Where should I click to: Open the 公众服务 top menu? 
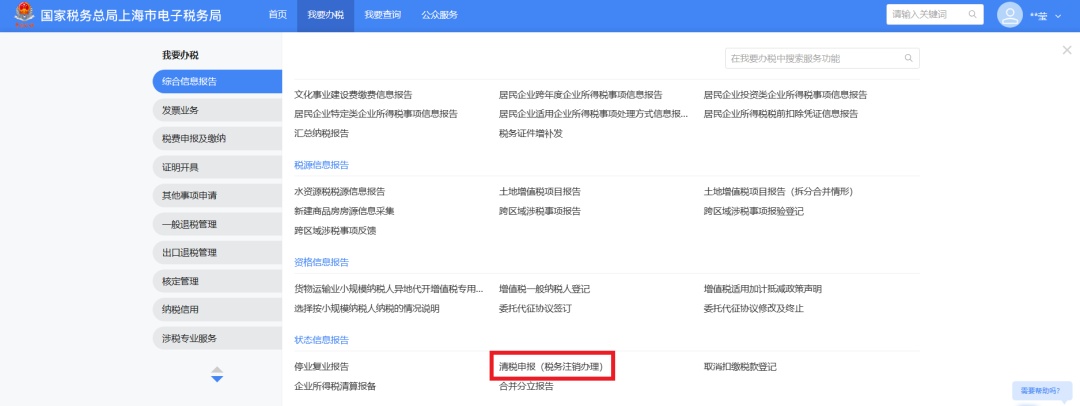coord(440,15)
